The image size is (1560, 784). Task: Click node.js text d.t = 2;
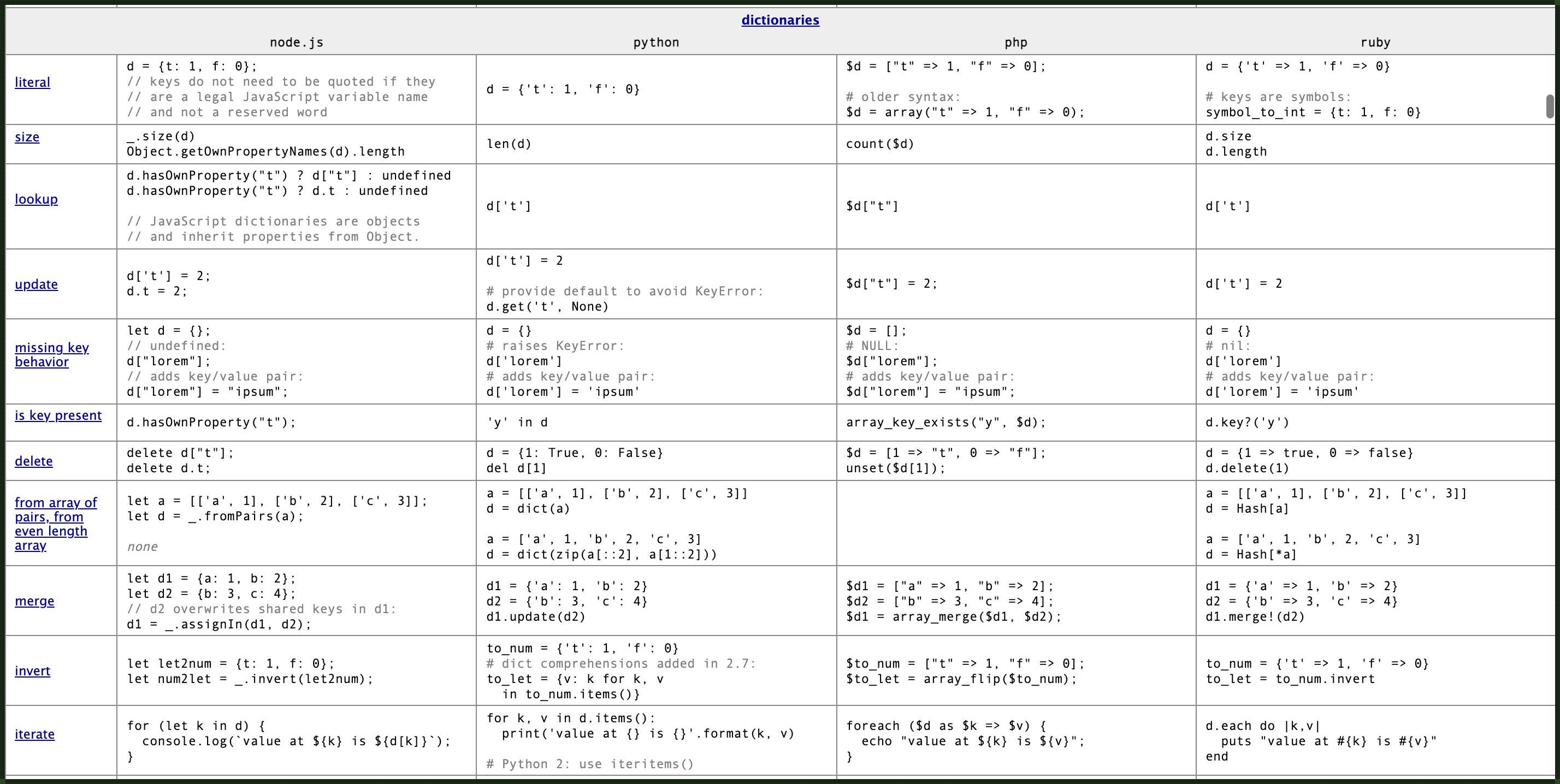coord(157,292)
